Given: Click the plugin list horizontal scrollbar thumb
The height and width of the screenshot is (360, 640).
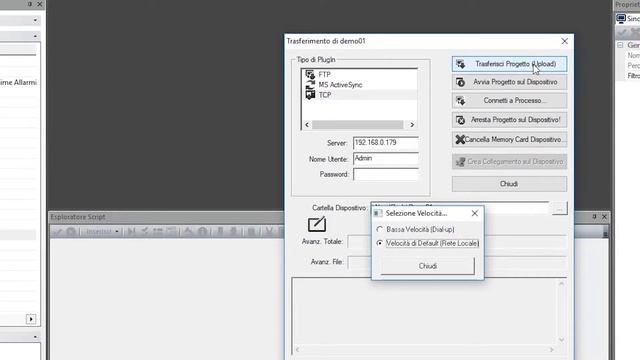Looking at the screenshot, I should (x=358, y=124).
